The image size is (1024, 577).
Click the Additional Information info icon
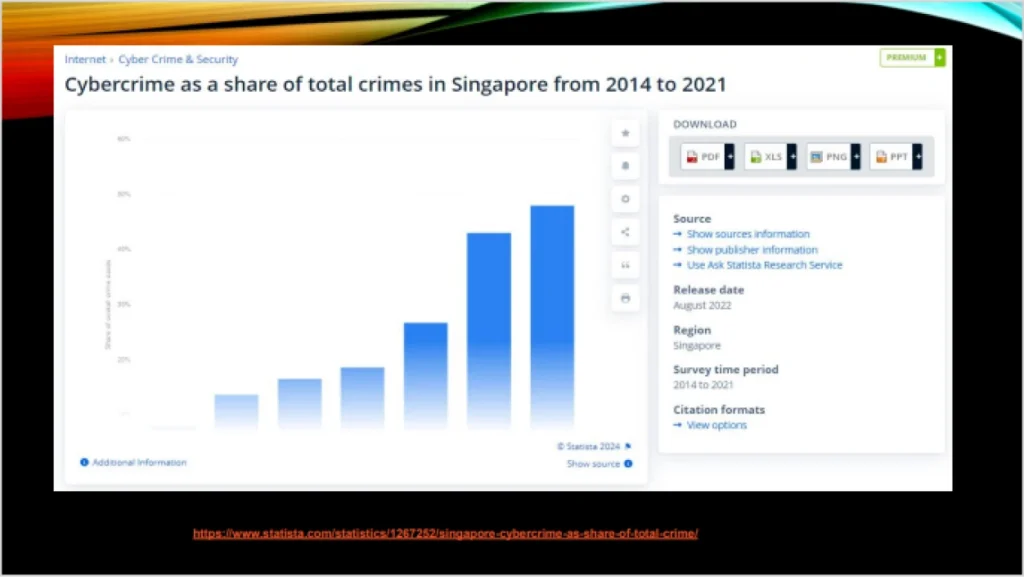point(84,462)
